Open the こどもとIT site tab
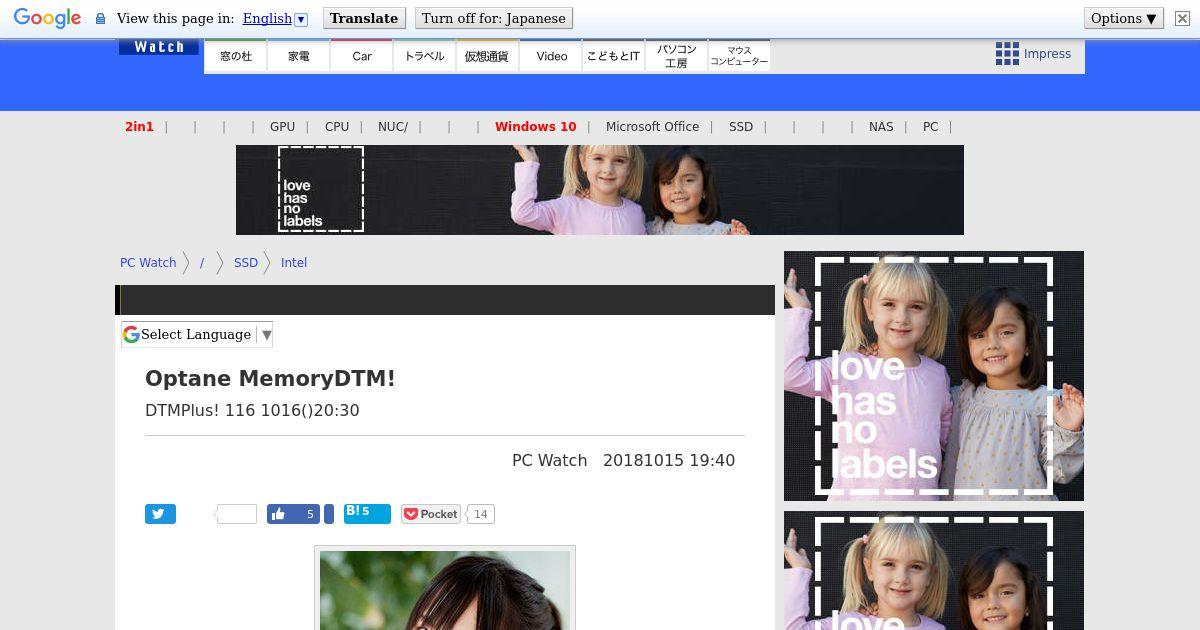The width and height of the screenshot is (1200, 630). (613, 56)
